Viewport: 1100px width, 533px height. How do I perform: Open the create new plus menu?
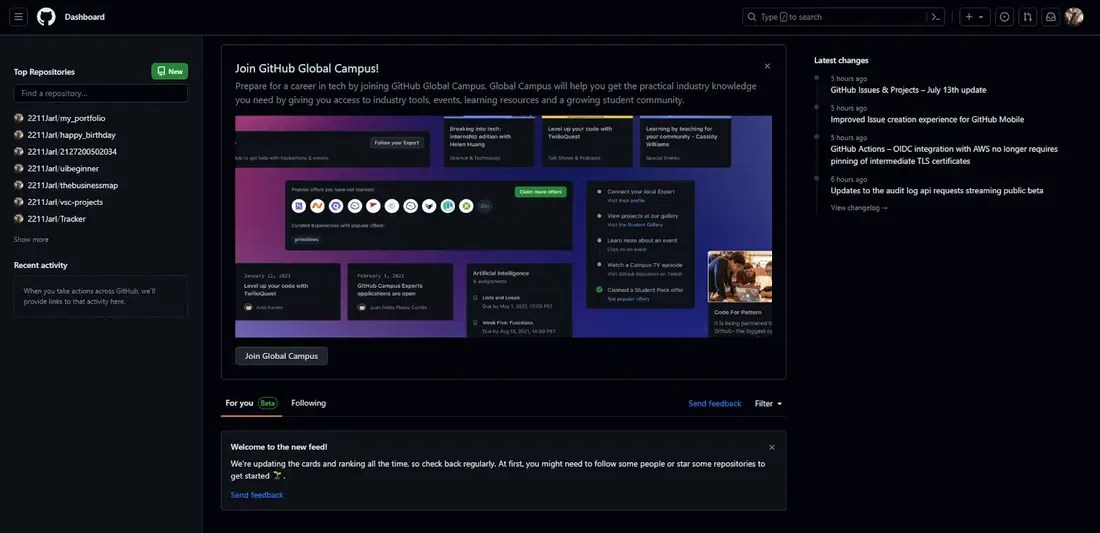(974, 17)
